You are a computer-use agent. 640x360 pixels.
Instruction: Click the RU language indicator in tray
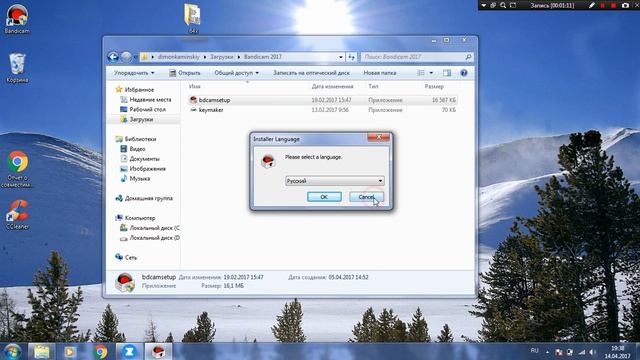(x=534, y=351)
